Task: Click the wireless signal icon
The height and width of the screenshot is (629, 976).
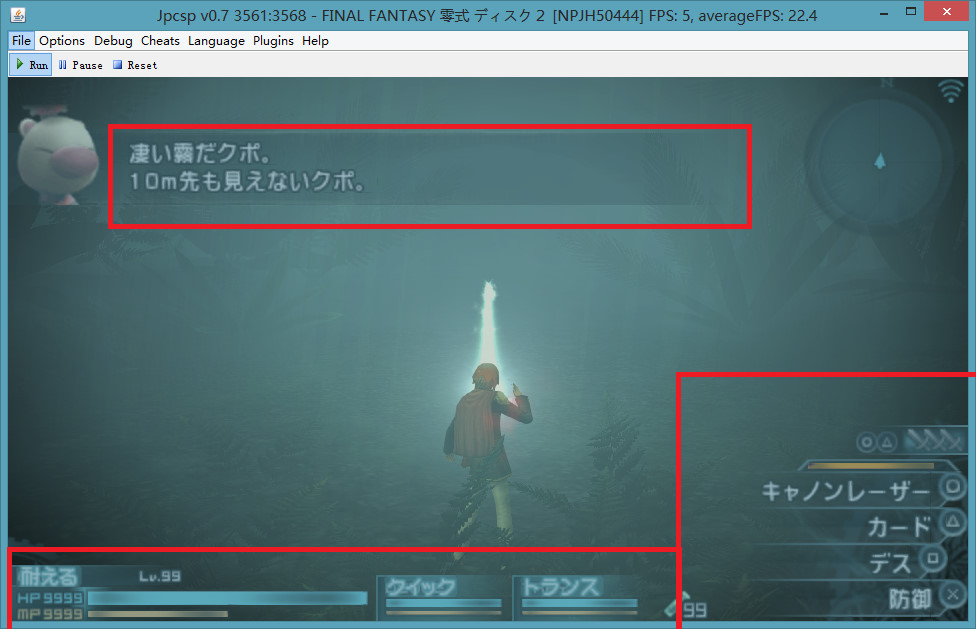Action: click(950, 91)
